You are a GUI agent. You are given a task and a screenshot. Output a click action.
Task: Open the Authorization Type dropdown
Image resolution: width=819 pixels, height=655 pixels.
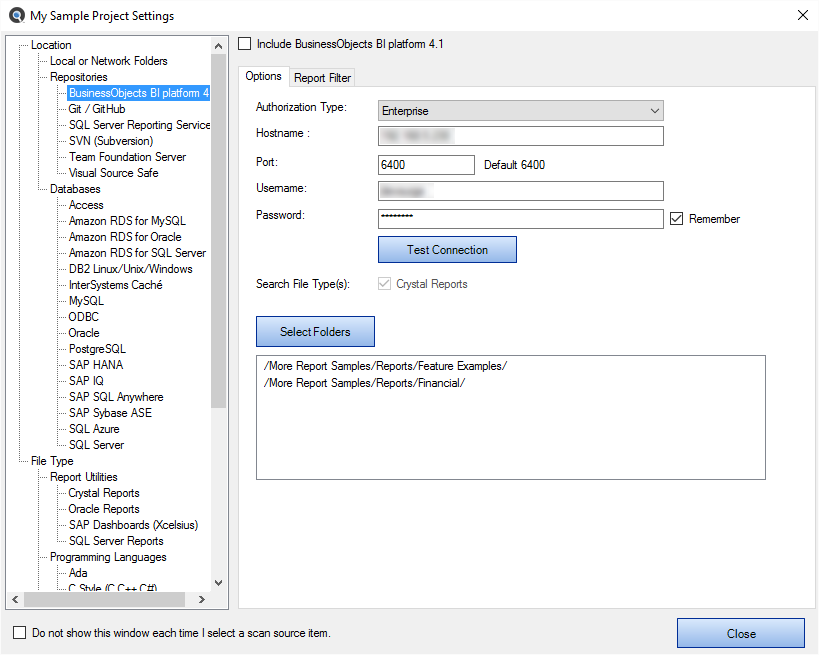[x=520, y=111]
